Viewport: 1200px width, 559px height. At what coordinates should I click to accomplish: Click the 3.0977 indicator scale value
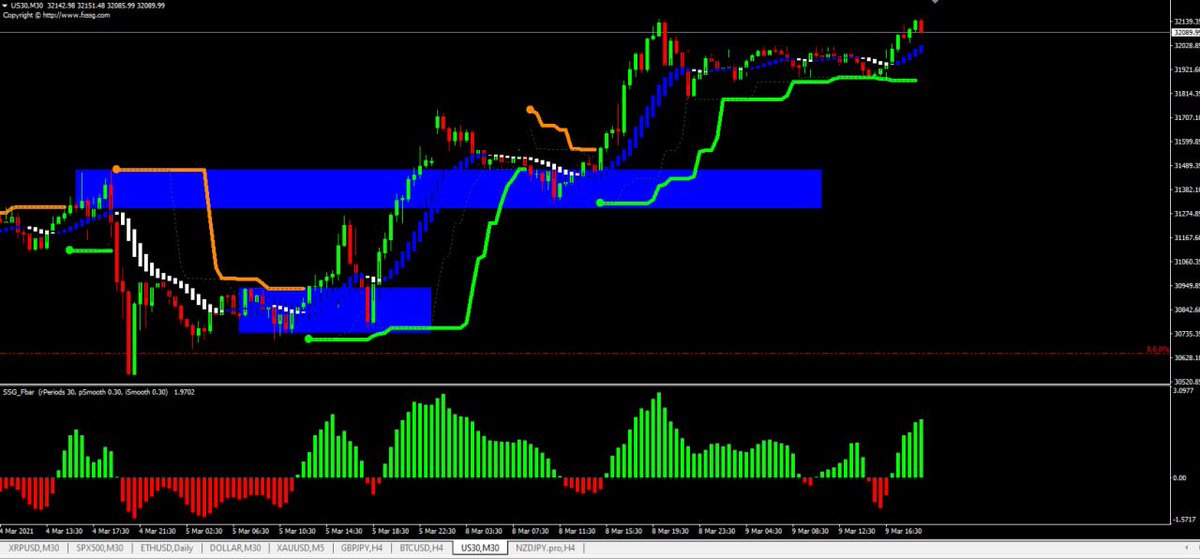(x=1184, y=391)
